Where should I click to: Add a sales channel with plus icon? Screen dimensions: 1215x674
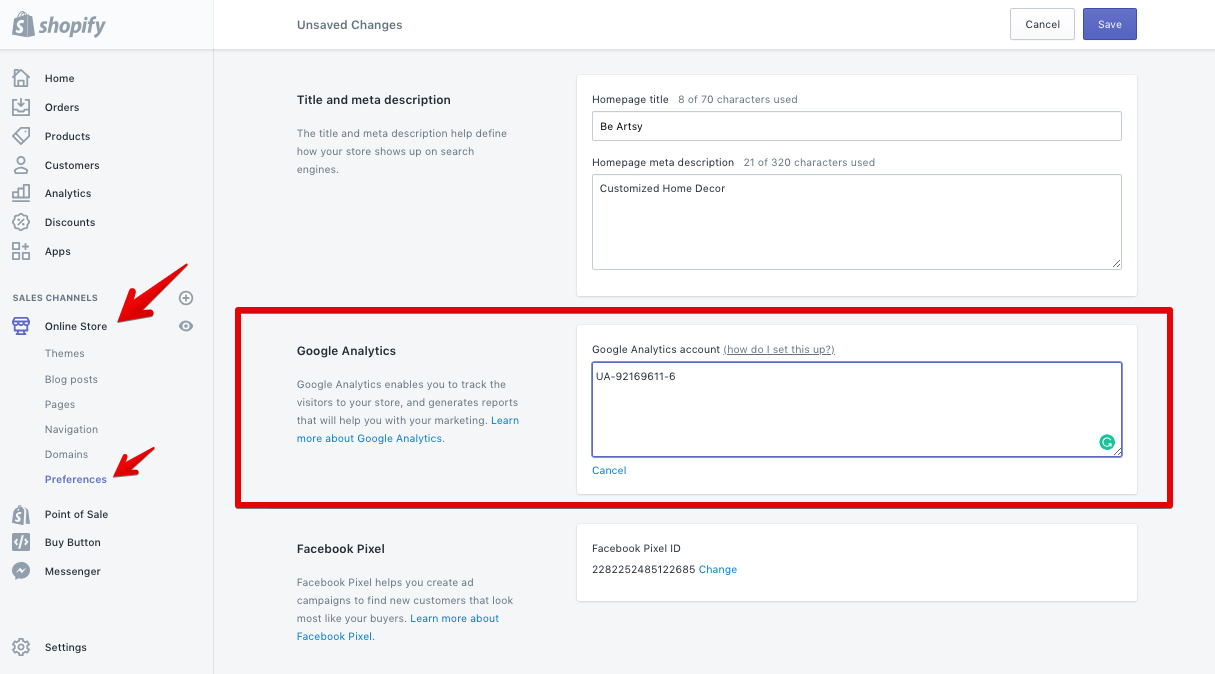186,298
